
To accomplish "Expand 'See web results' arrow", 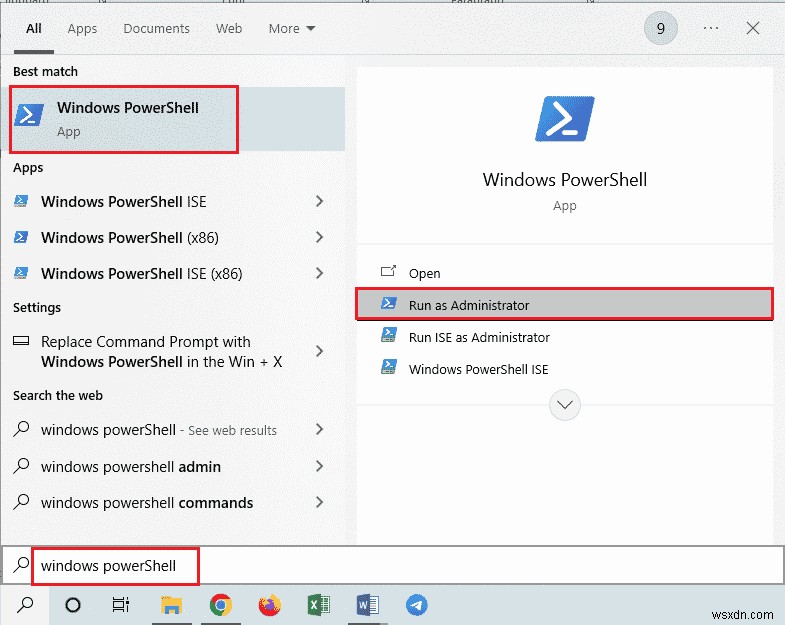I will click(319, 429).
